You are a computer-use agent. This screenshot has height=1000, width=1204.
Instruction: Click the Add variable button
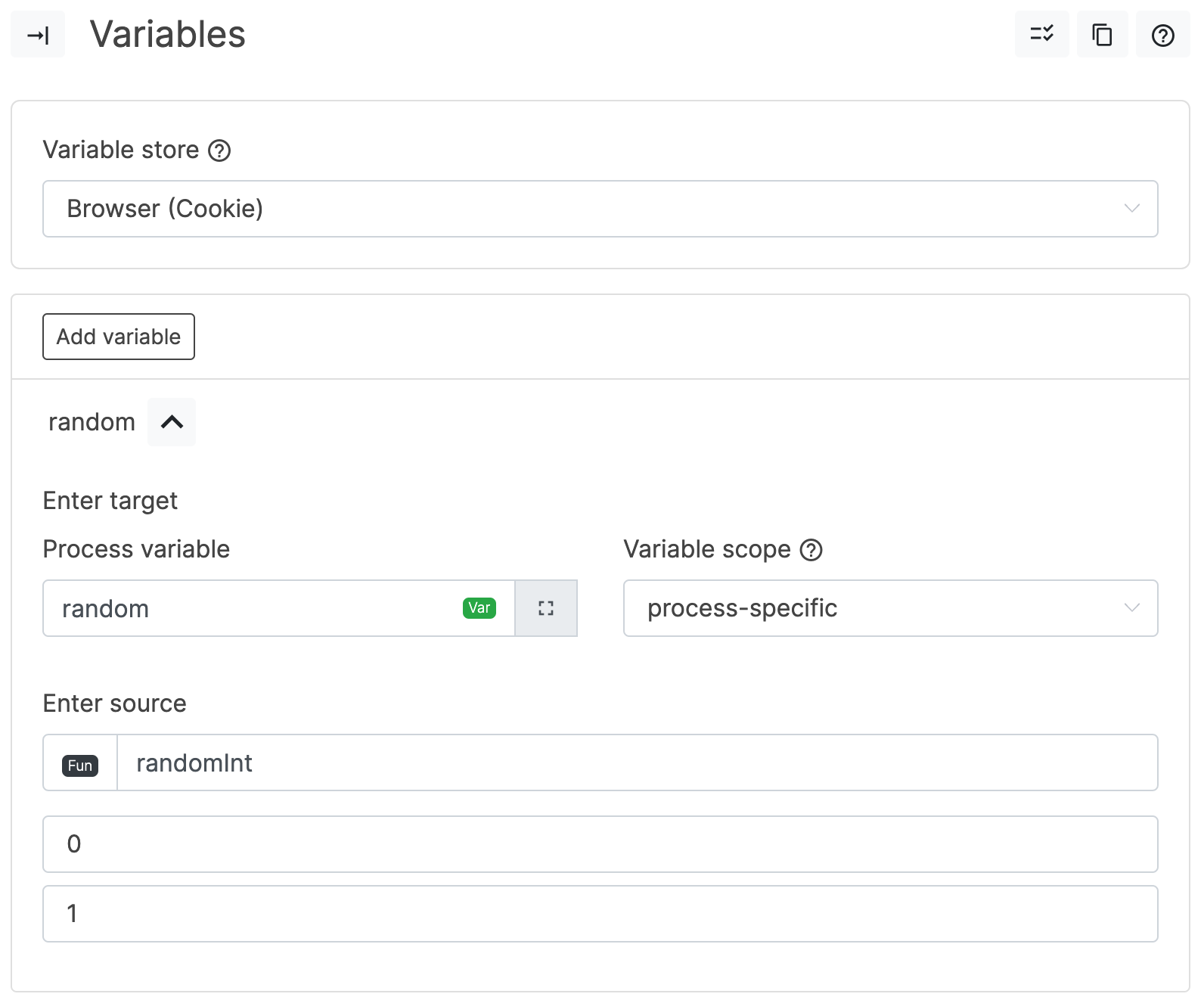point(118,337)
